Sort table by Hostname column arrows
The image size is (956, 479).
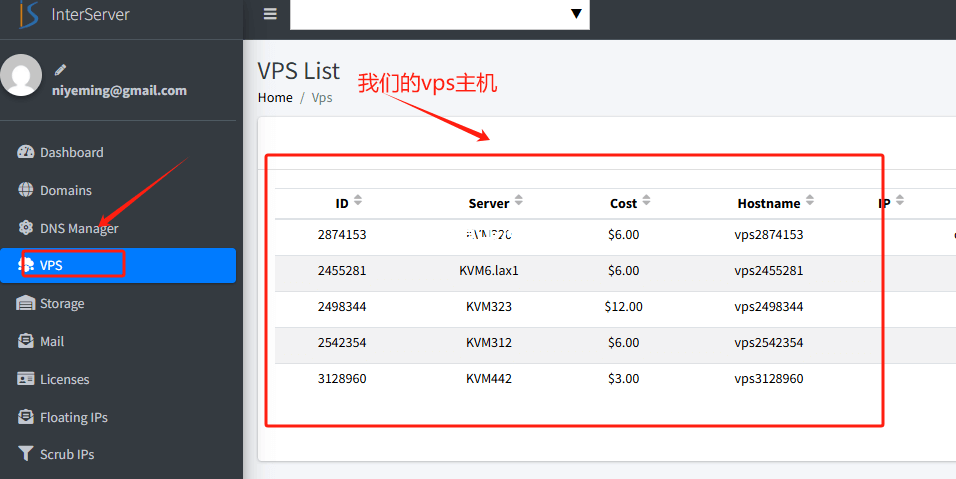[x=810, y=200]
